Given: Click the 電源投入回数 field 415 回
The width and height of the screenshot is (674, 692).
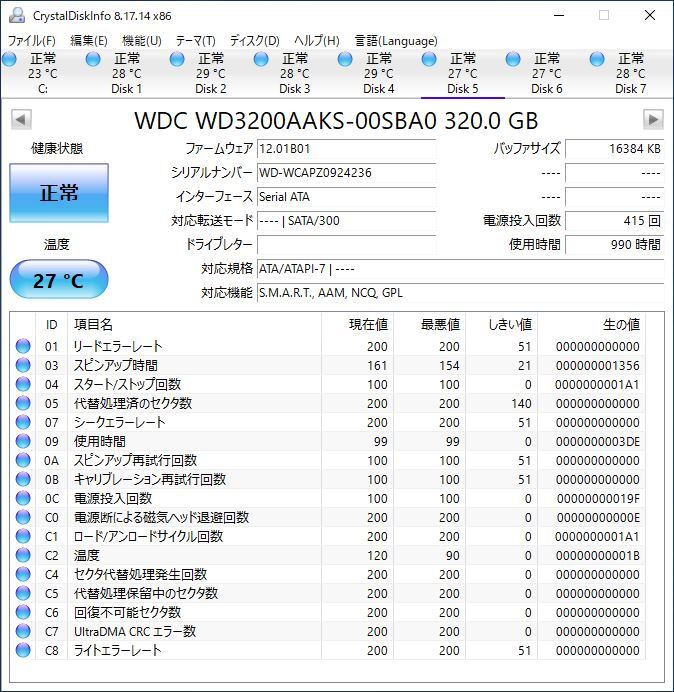Looking at the screenshot, I should 614,220.
